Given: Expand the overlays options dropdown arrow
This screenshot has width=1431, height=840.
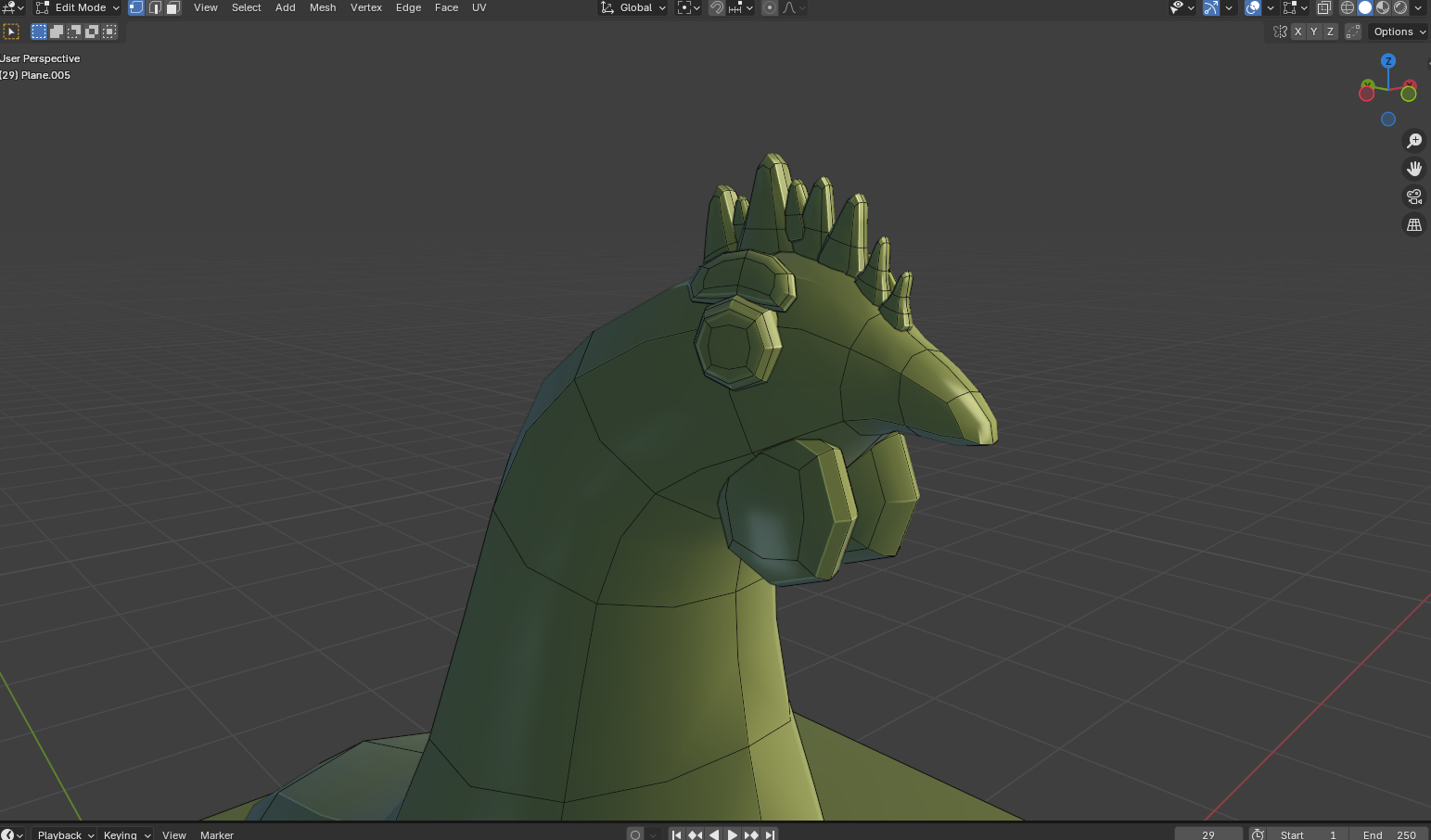Looking at the screenshot, I should (x=1271, y=7).
